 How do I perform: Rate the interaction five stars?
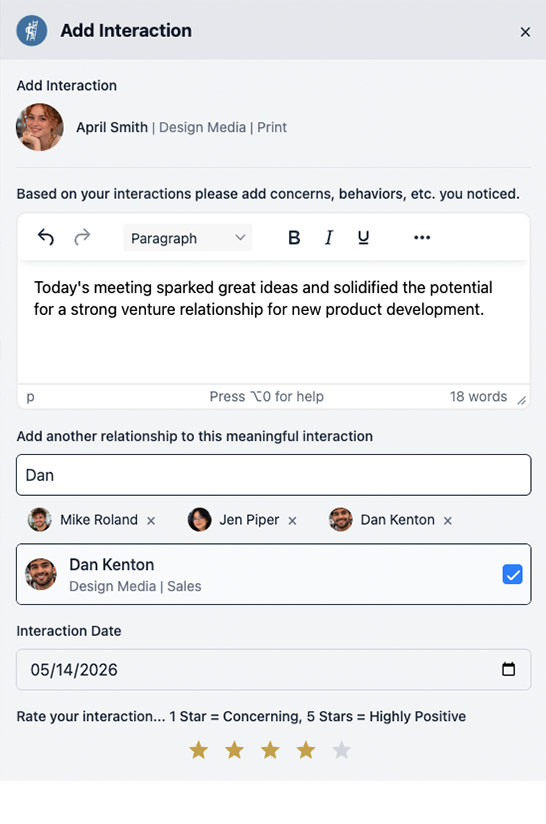[342, 750]
